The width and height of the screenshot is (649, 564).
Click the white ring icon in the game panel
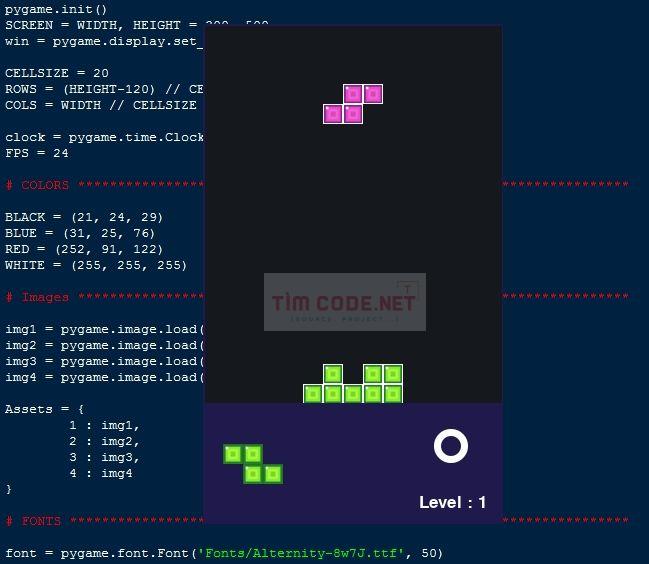(x=451, y=446)
